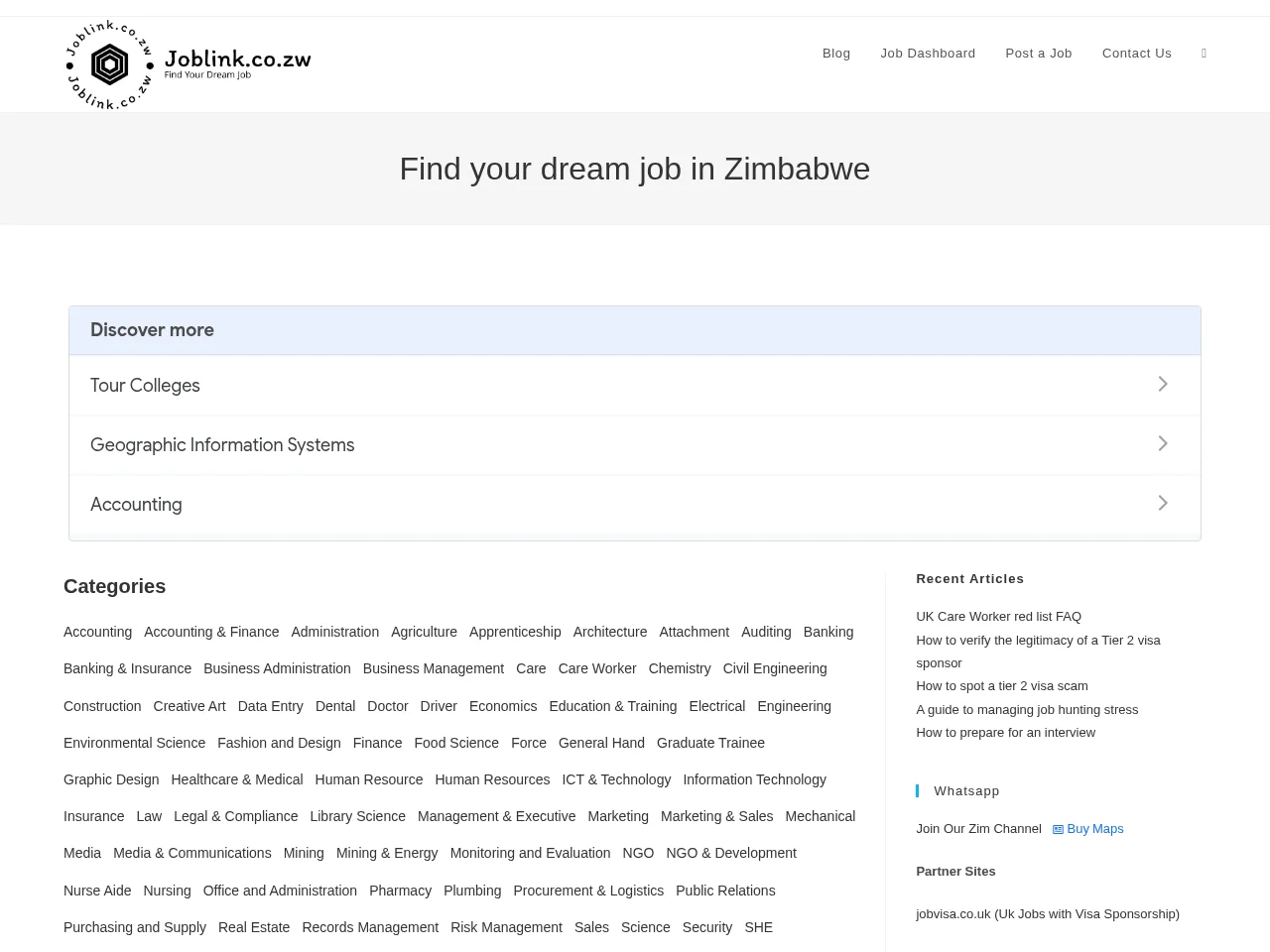
Task: Select the Graduate Trainee category
Action: (710, 743)
